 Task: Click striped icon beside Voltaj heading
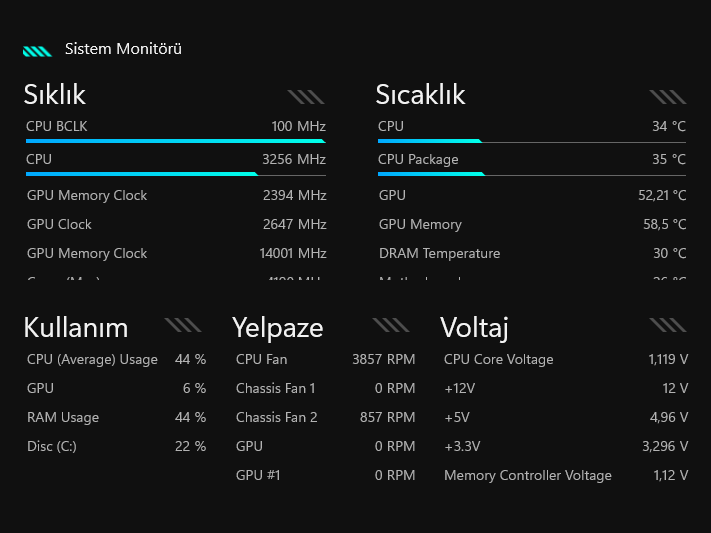tap(667, 325)
